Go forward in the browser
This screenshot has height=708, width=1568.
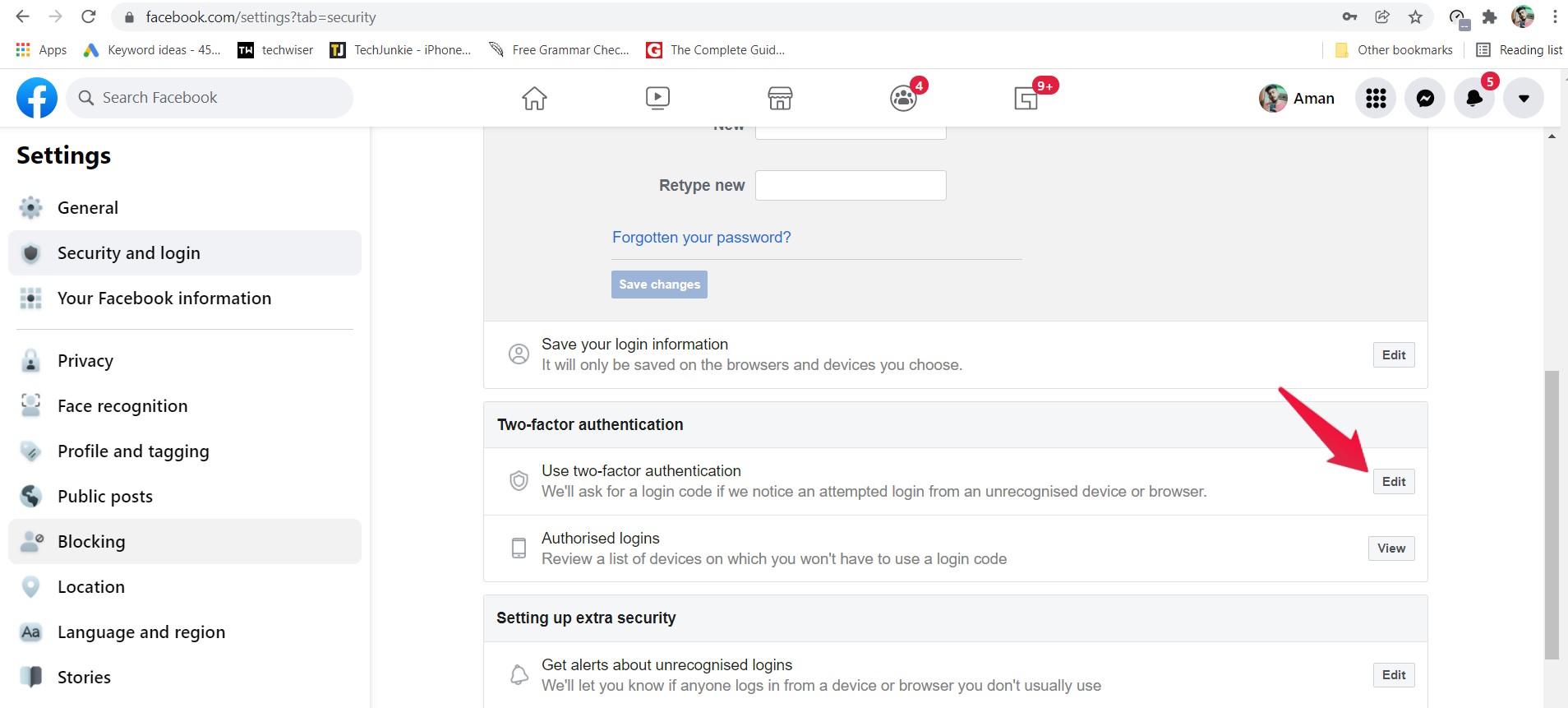pyautogui.click(x=55, y=16)
